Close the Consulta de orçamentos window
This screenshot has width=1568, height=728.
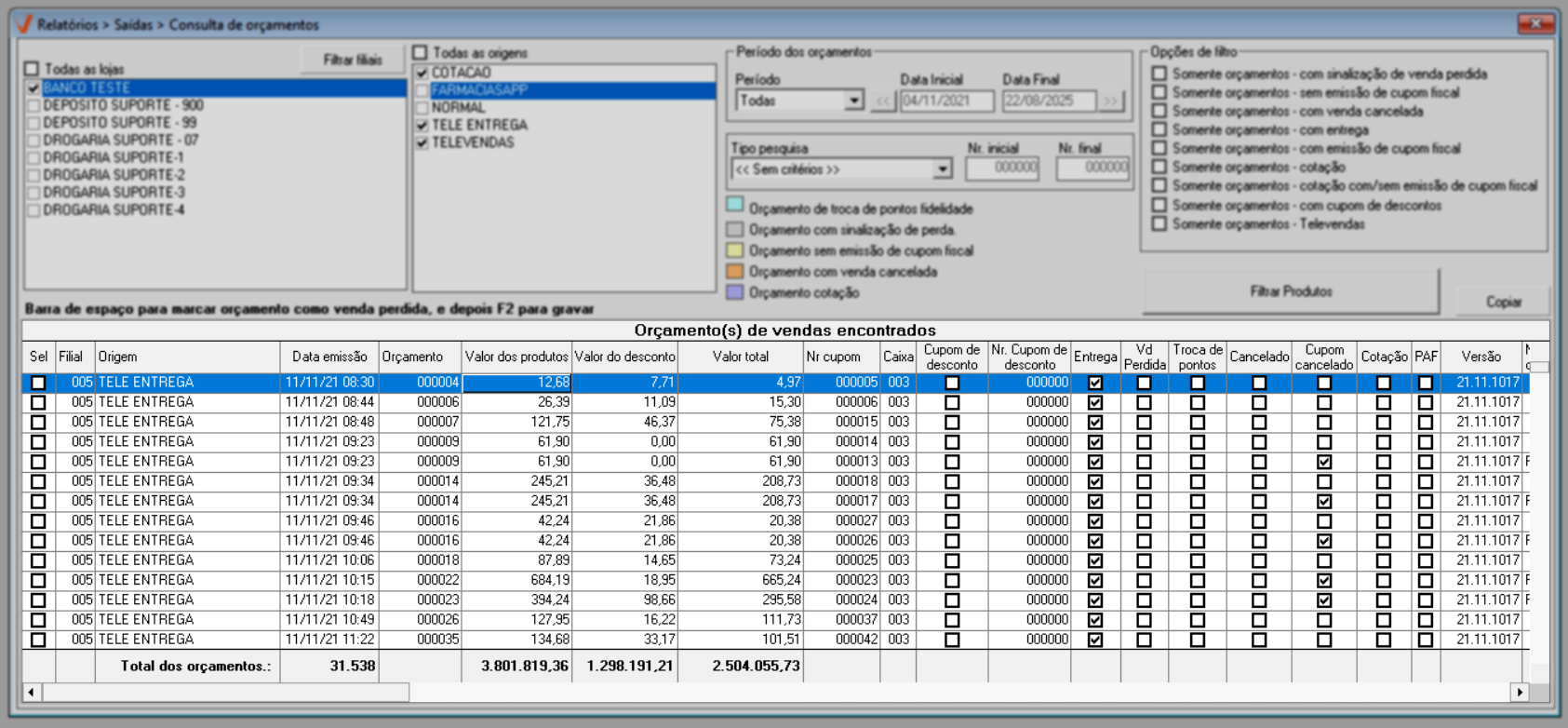coord(1535,23)
